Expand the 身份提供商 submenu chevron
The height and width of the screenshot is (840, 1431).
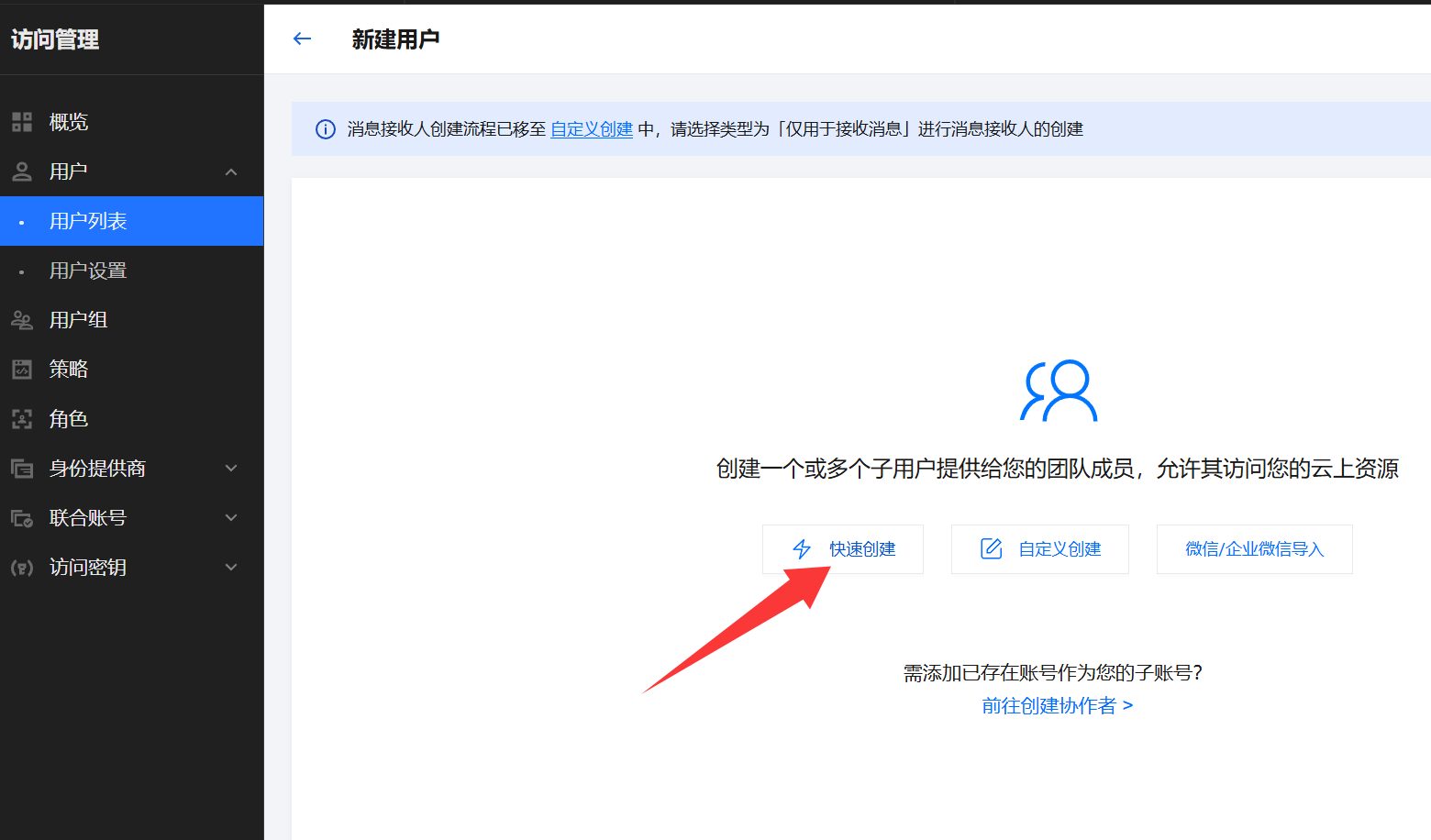tap(231, 469)
